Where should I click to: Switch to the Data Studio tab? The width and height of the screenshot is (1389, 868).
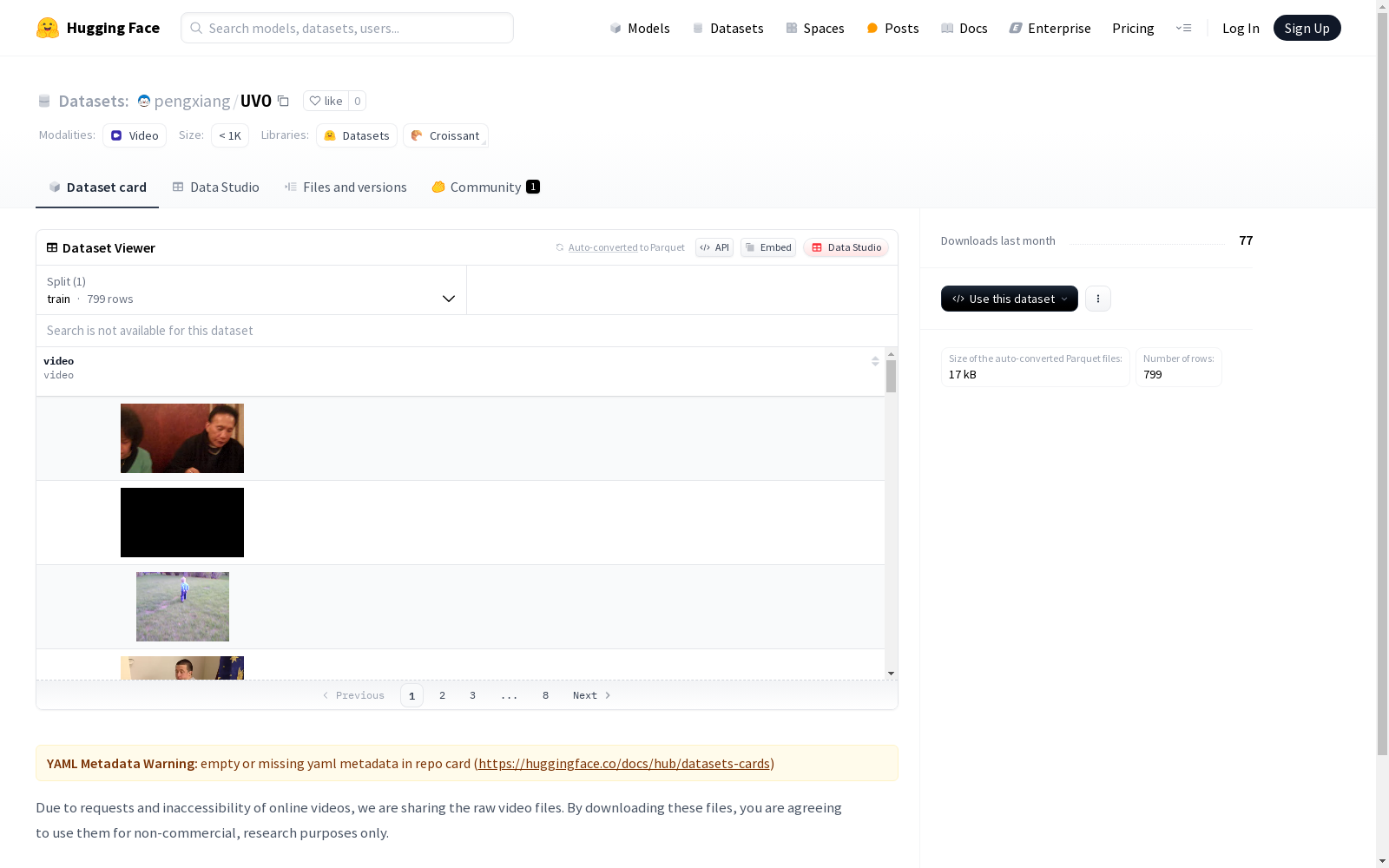pyautogui.click(x=215, y=187)
